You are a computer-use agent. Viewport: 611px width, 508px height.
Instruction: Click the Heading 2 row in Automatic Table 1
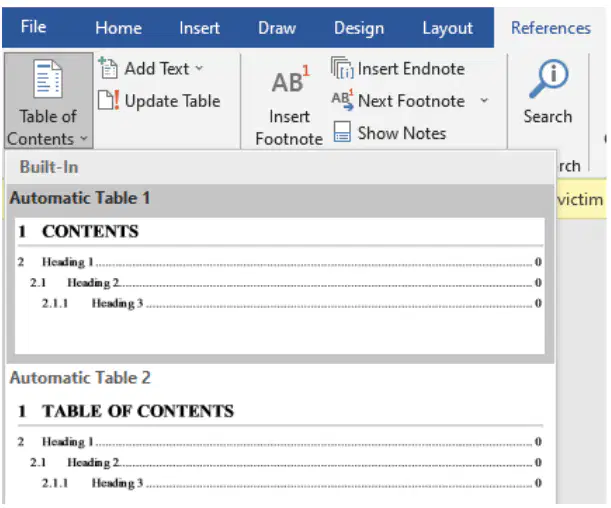pyautogui.click(x=286, y=282)
